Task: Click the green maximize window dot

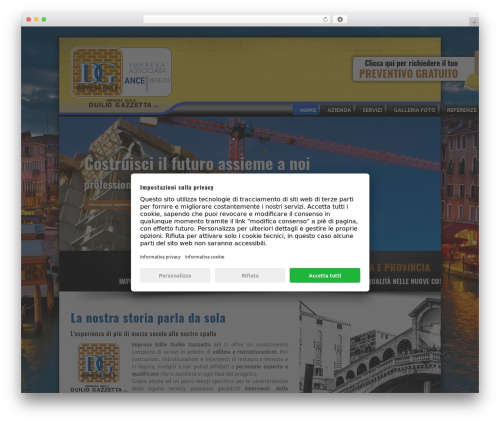Action: click(x=44, y=19)
